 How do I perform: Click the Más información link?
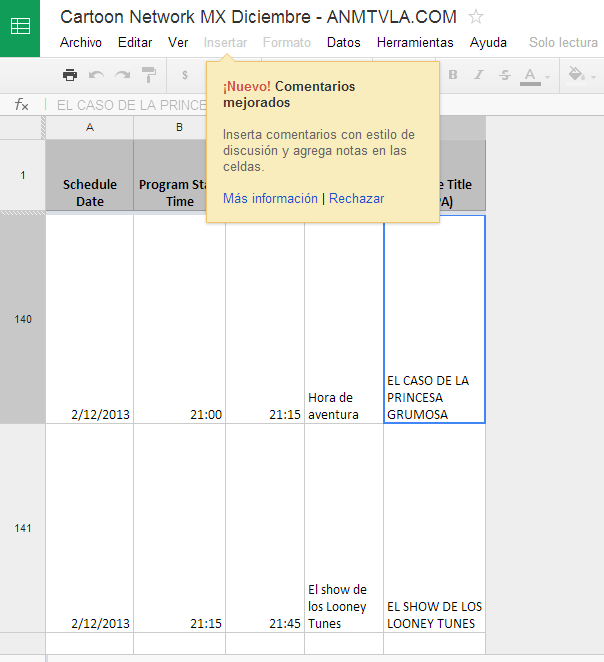point(270,198)
